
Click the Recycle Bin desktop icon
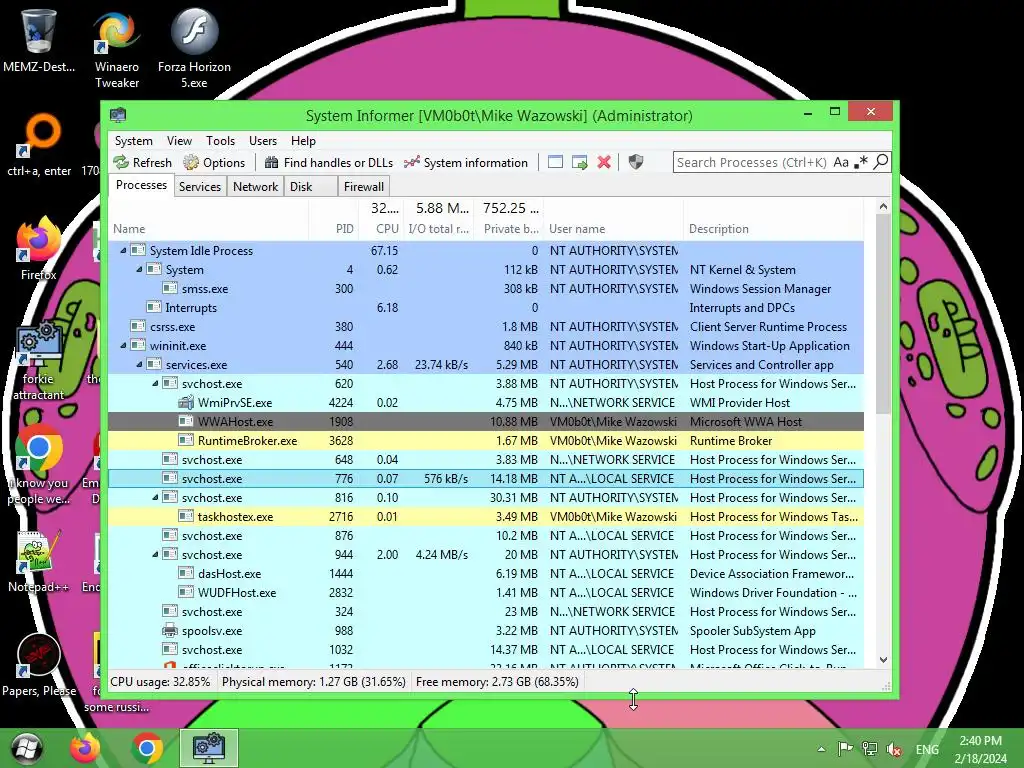pos(38,40)
